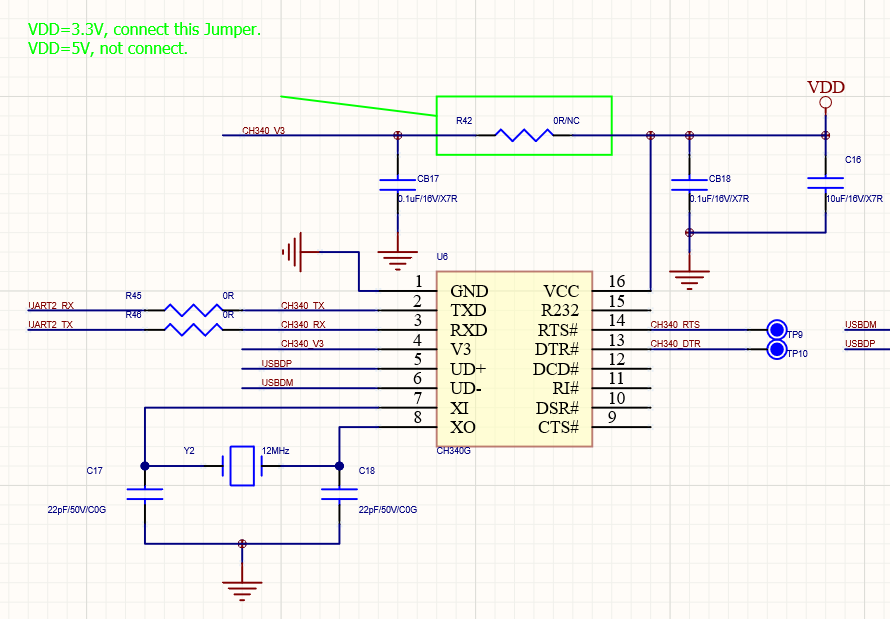This screenshot has width=890, height=619.
Task: Click the C18 designator label
Action: click(x=367, y=470)
